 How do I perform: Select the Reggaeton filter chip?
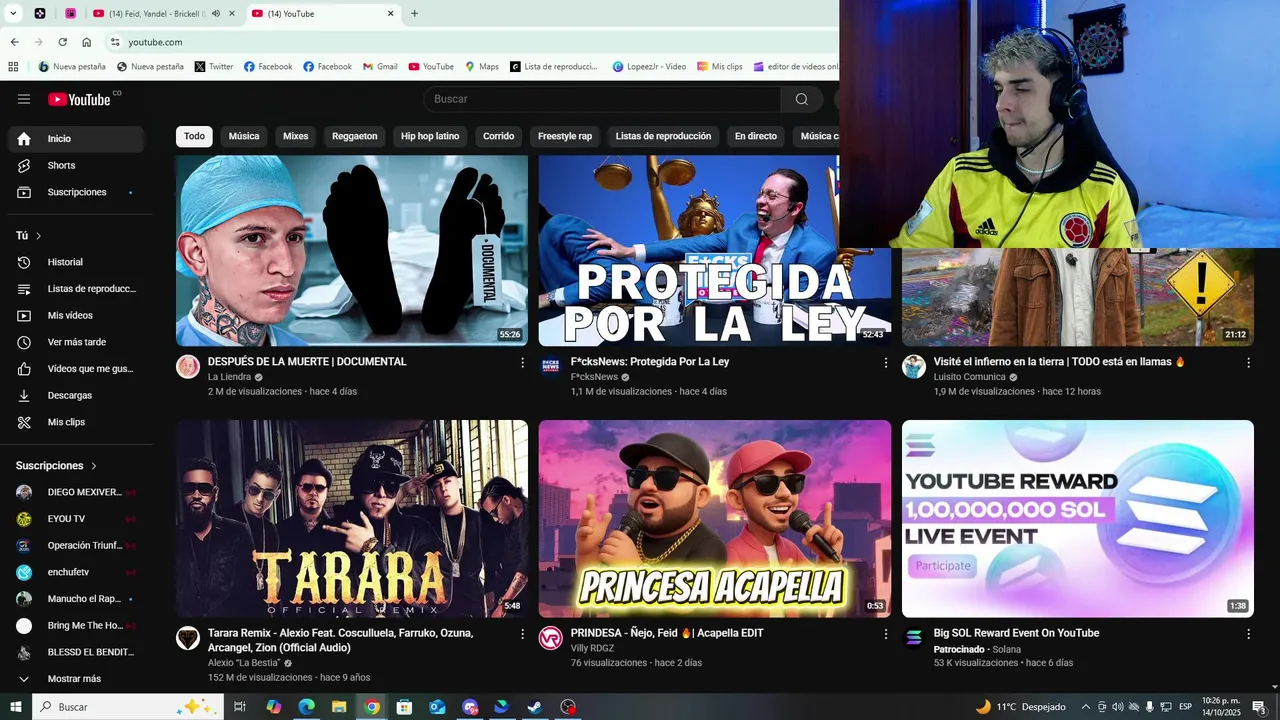click(x=355, y=136)
